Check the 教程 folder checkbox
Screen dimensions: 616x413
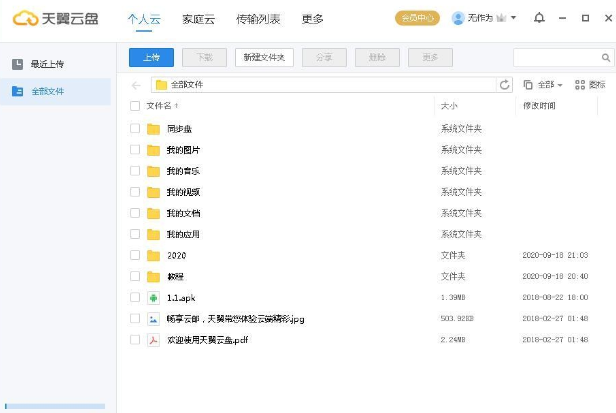click(135, 276)
